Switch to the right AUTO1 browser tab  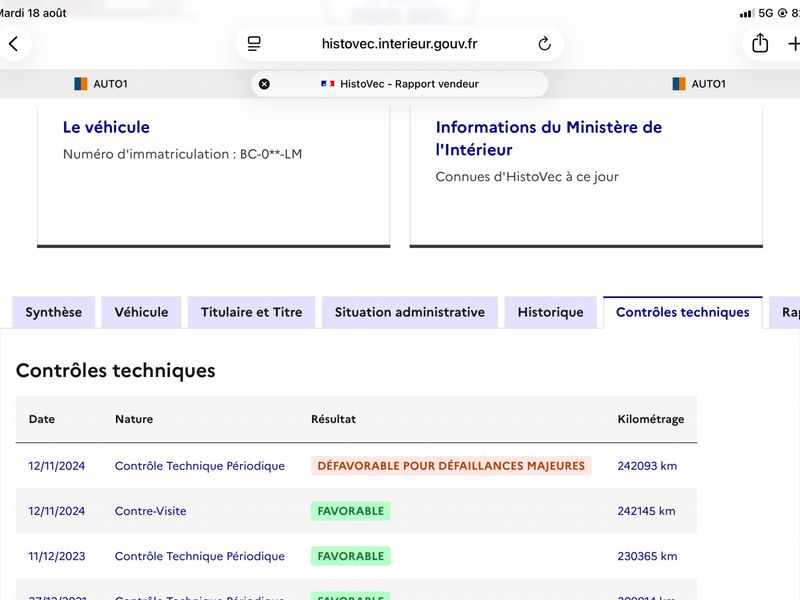[x=699, y=84]
